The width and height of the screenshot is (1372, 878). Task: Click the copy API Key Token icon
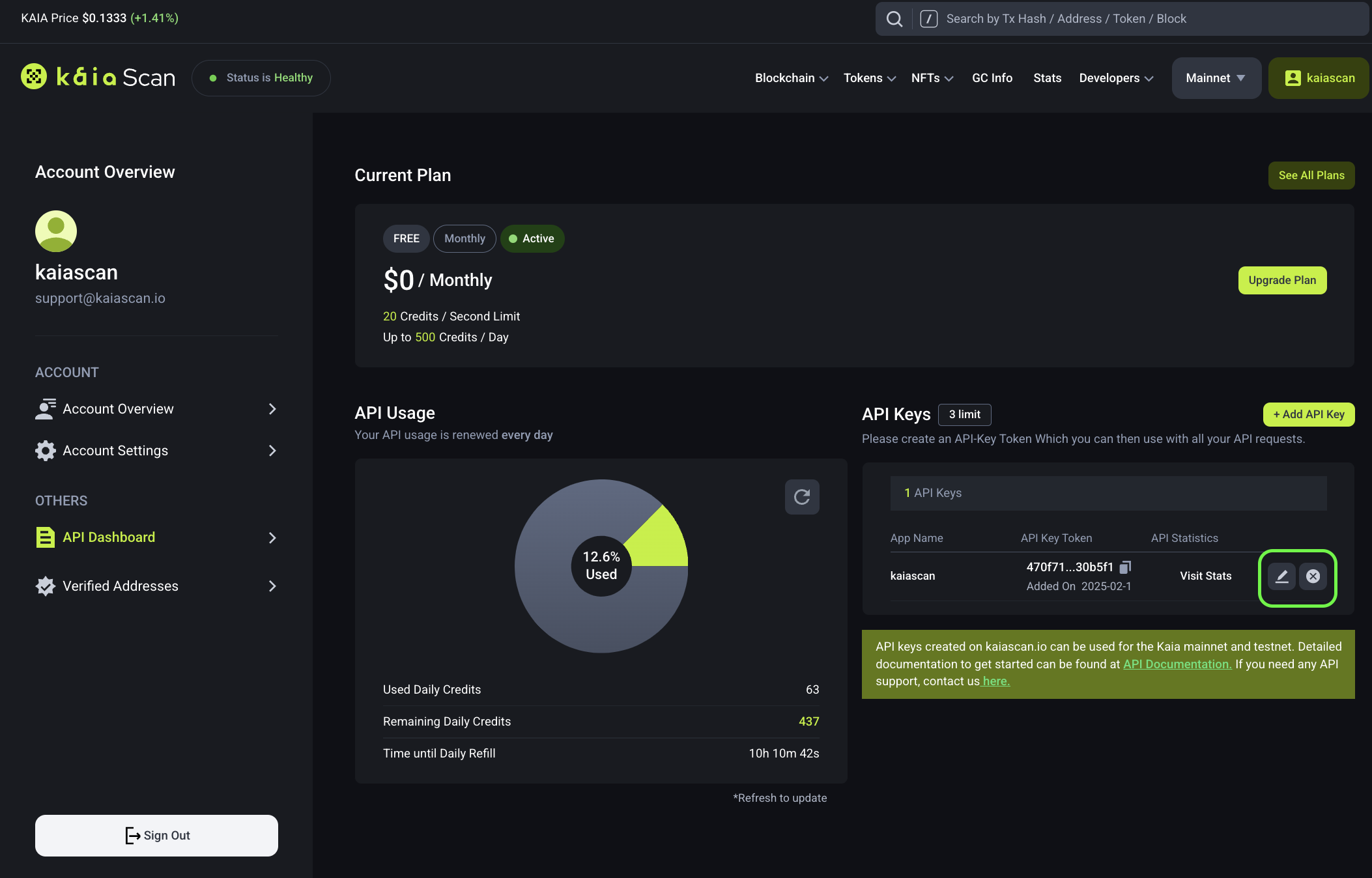tap(1126, 565)
